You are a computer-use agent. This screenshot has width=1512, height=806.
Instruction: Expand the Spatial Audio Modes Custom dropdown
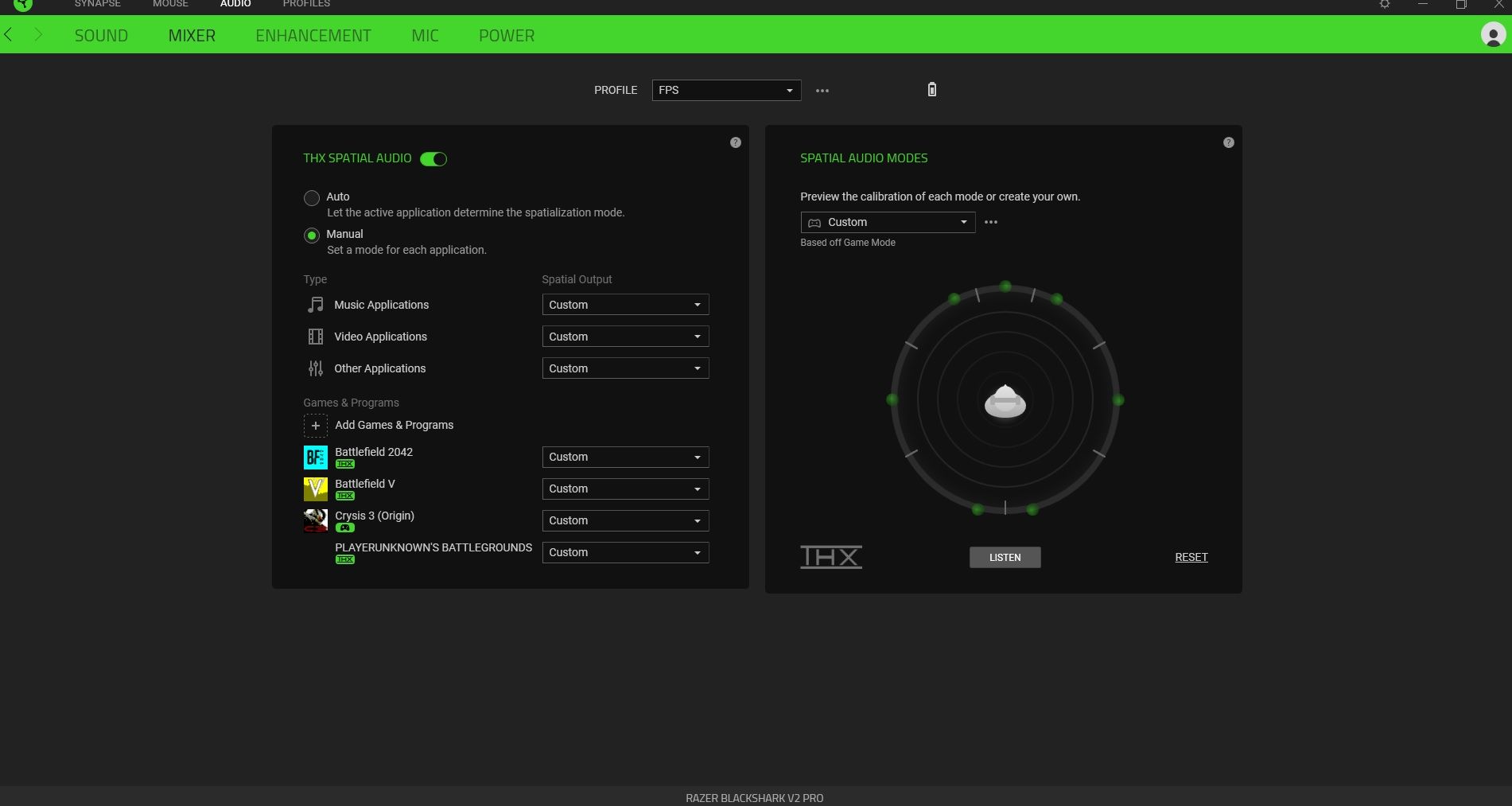[x=888, y=222]
